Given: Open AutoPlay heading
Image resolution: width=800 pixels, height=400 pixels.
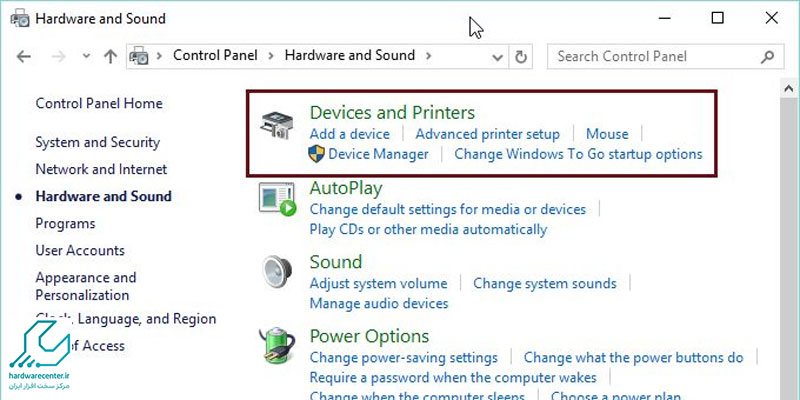Looking at the screenshot, I should click(346, 188).
